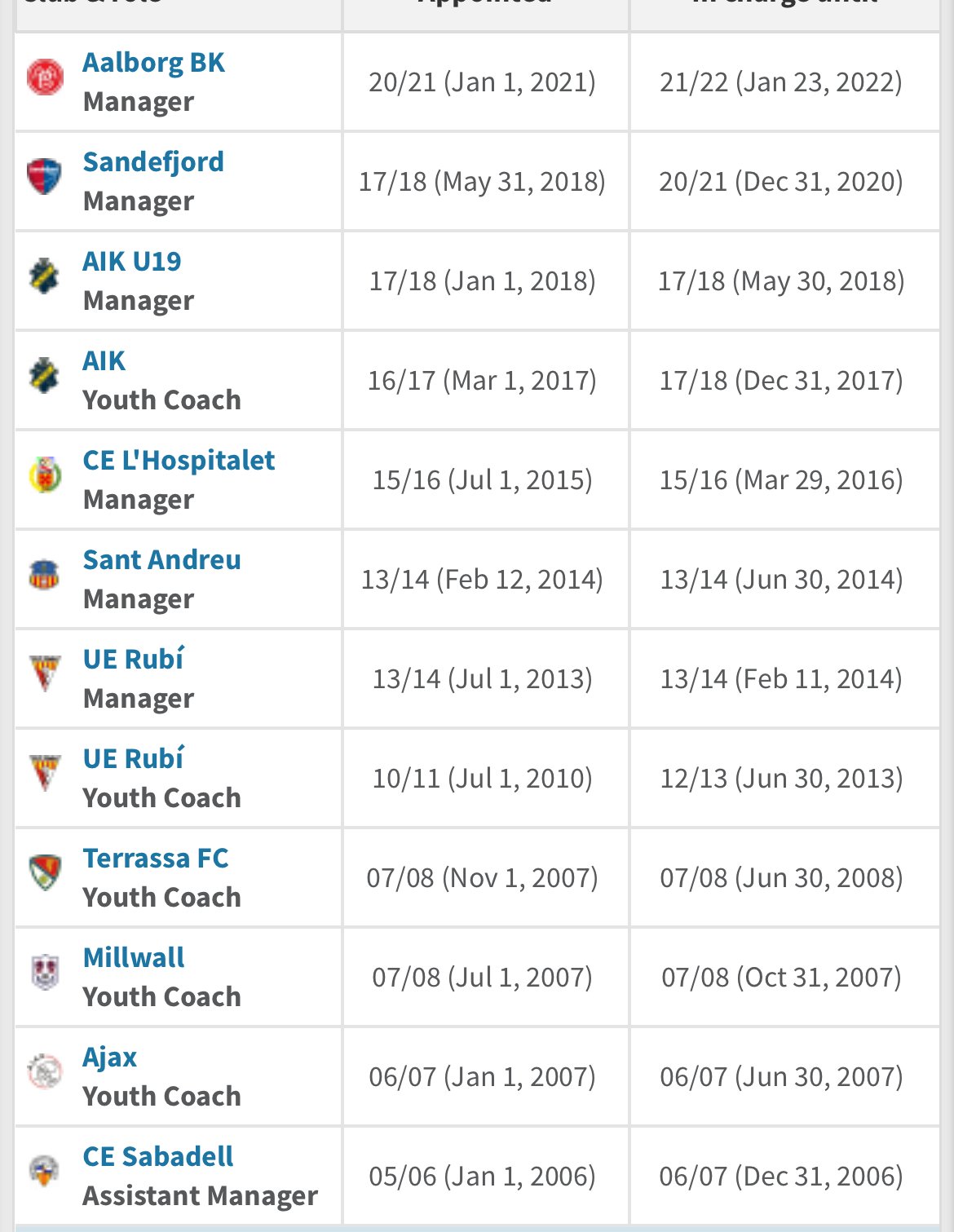
Task: Open the Sandefjord club link
Action: coord(153,162)
